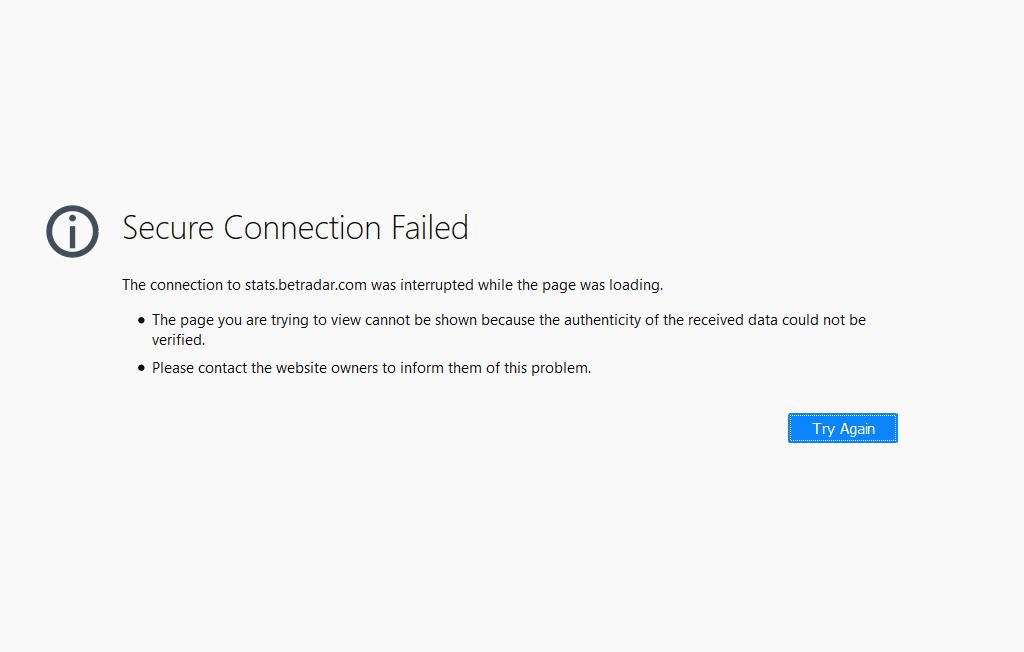1024x652 pixels.
Task: Click the word "Failed" in the heading
Action: point(429,228)
